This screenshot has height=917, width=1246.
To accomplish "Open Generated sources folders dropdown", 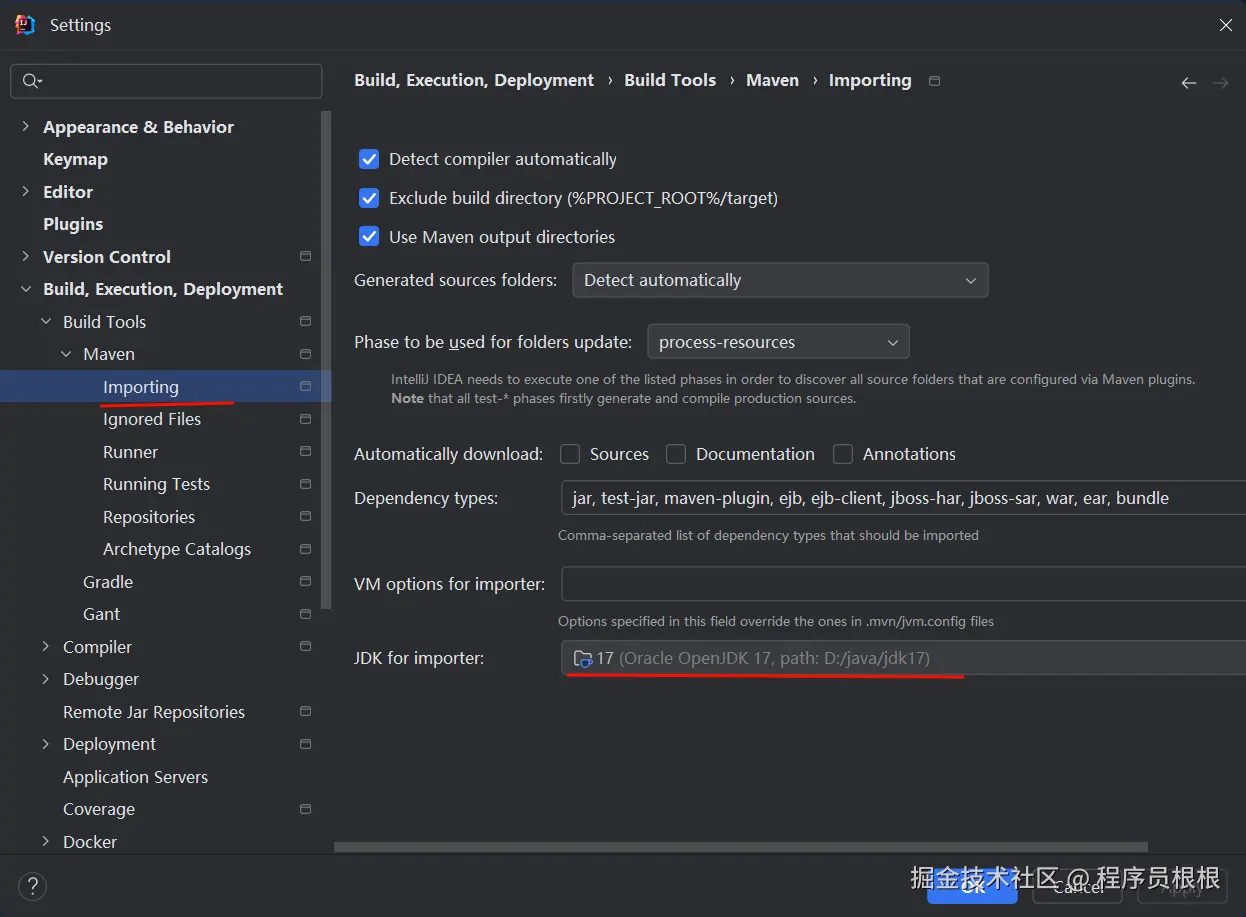I will [x=780, y=280].
